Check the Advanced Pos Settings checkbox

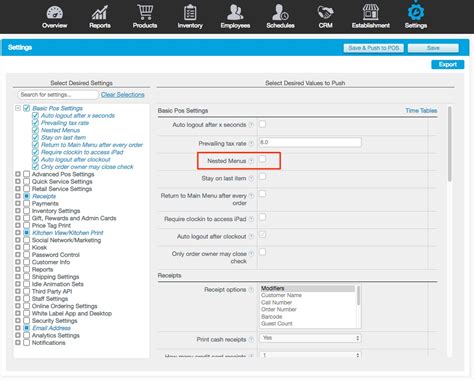27,174
